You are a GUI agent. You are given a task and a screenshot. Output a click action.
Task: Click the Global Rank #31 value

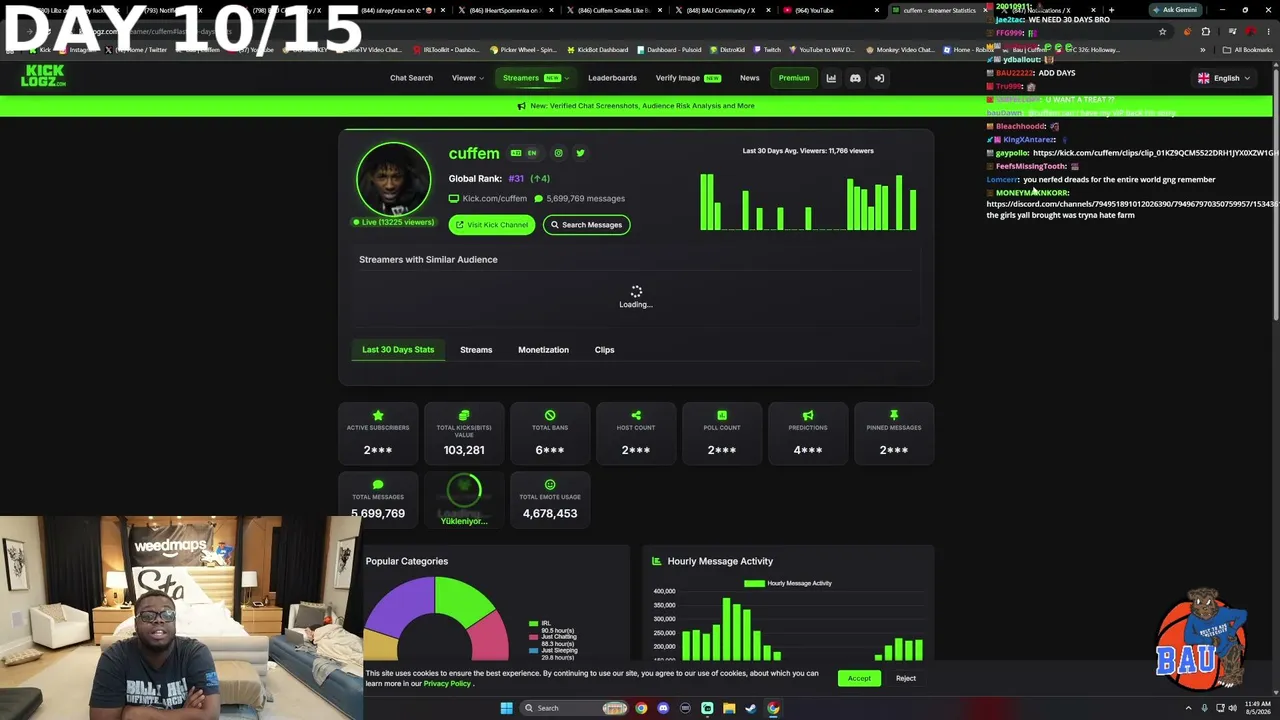click(516, 179)
